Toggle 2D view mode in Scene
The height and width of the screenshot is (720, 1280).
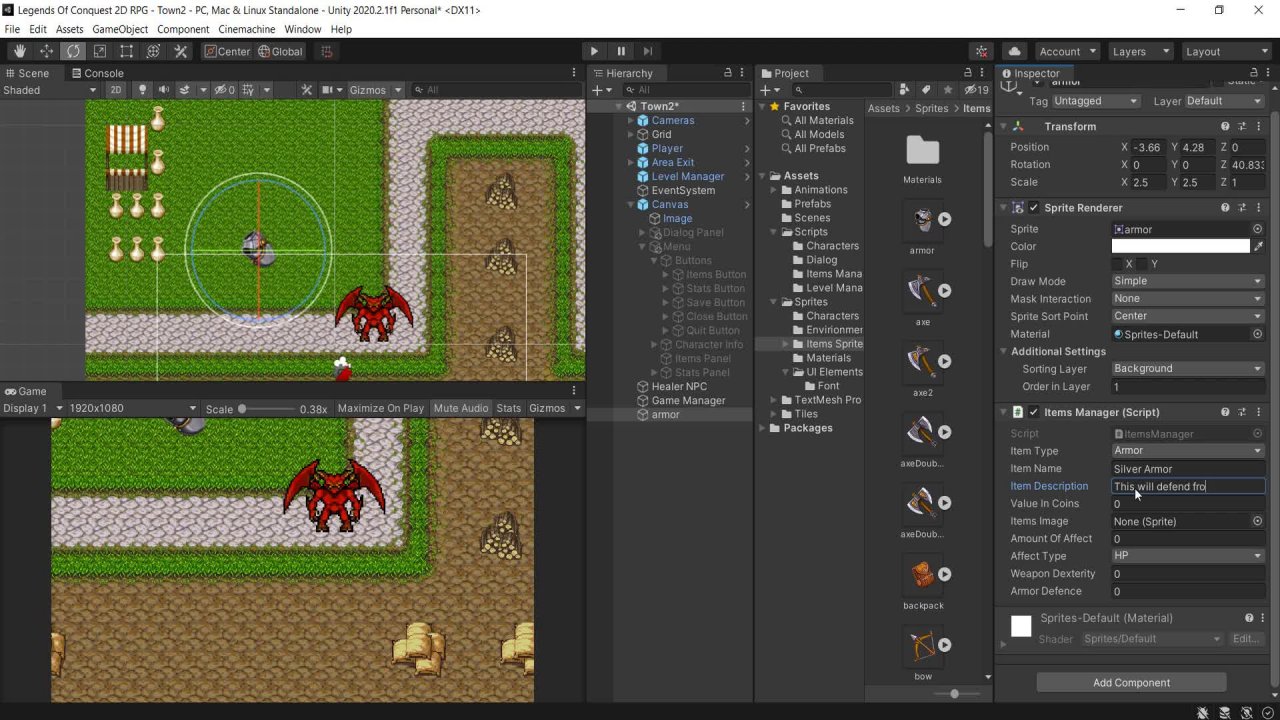click(x=116, y=90)
